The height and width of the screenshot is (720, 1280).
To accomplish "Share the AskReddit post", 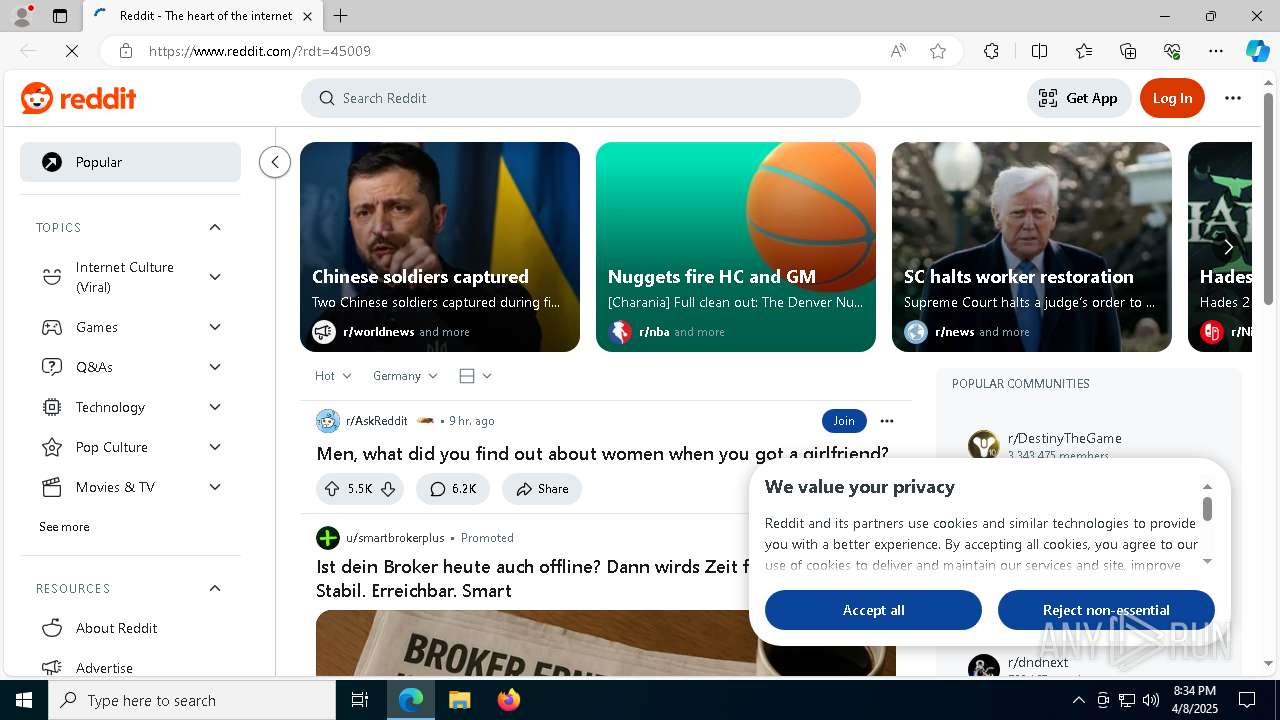I will pyautogui.click(x=542, y=489).
